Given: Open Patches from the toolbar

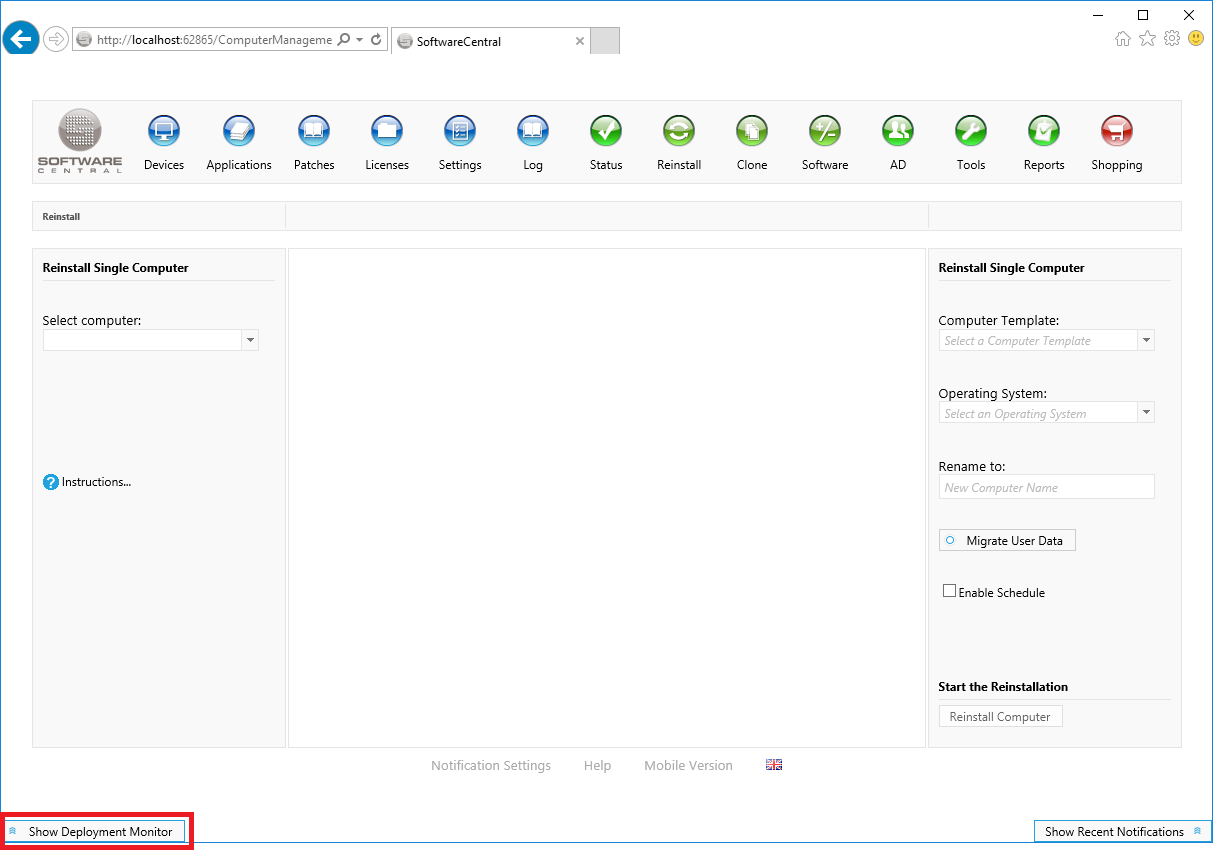Looking at the screenshot, I should click(314, 131).
